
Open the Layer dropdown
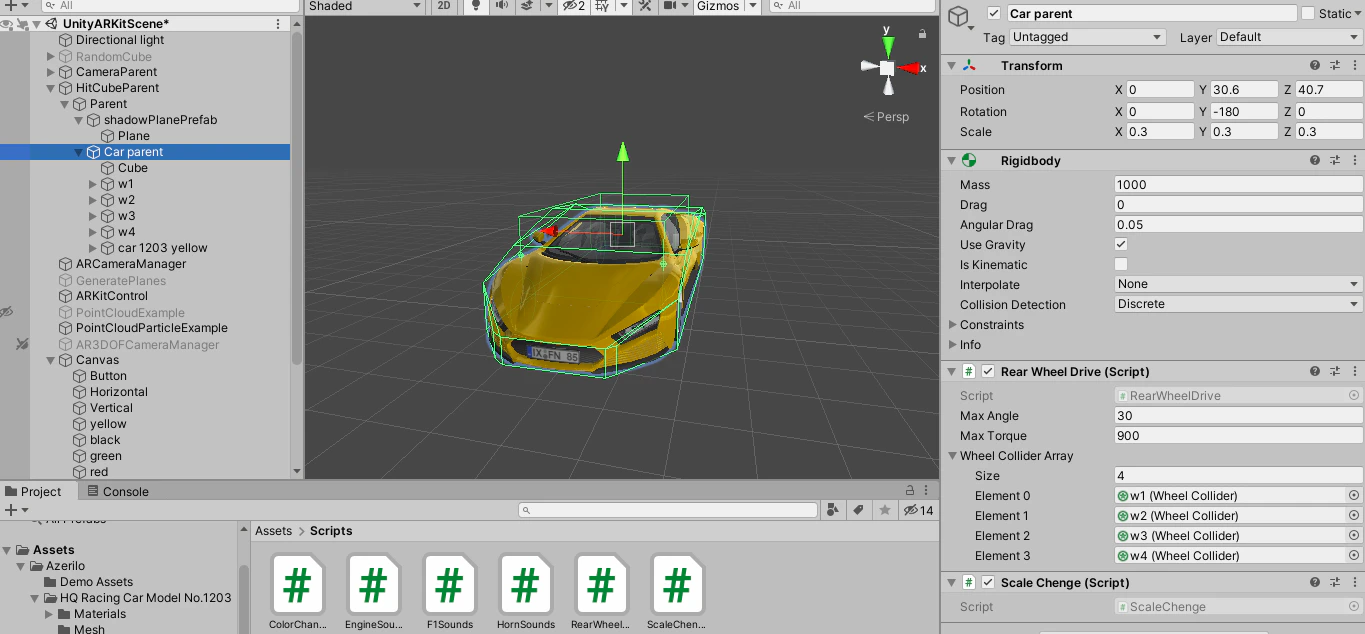[1289, 37]
